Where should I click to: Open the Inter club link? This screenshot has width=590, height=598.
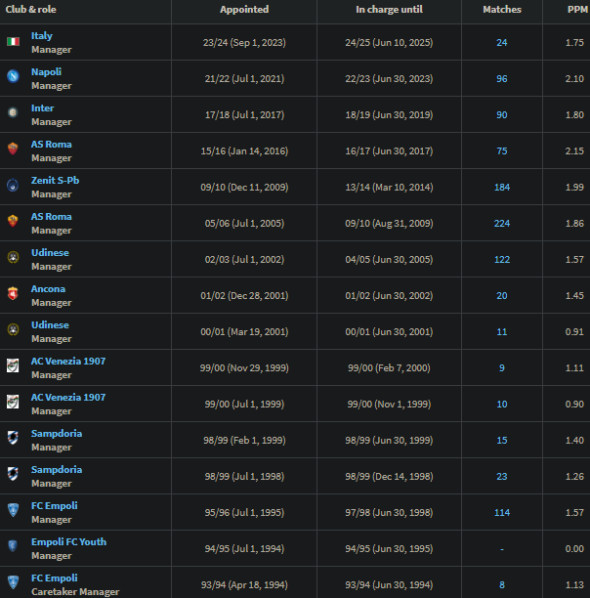(42, 108)
